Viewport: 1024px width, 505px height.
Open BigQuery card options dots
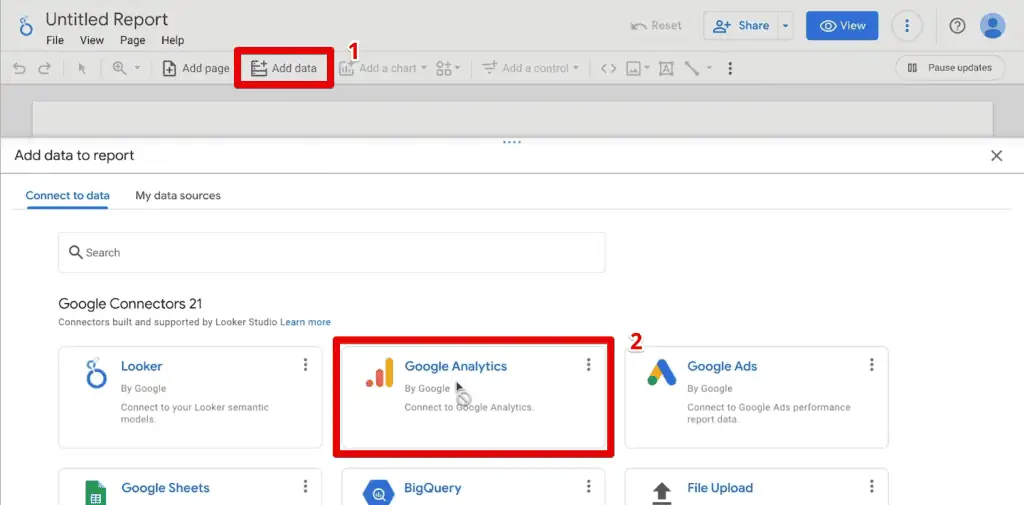tap(588, 486)
